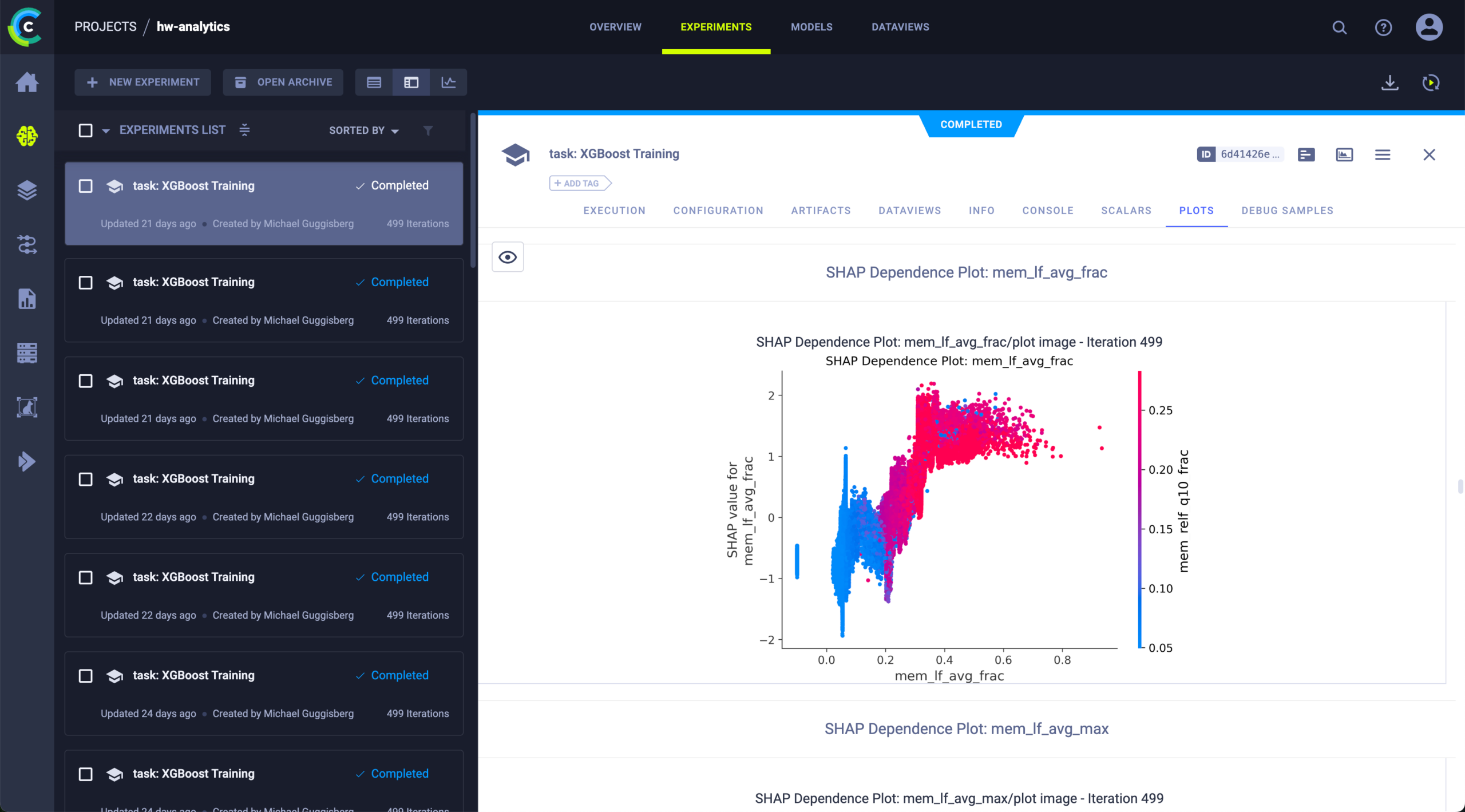
Task: Click the auto-refresh icon at top right
Action: coord(1431,82)
